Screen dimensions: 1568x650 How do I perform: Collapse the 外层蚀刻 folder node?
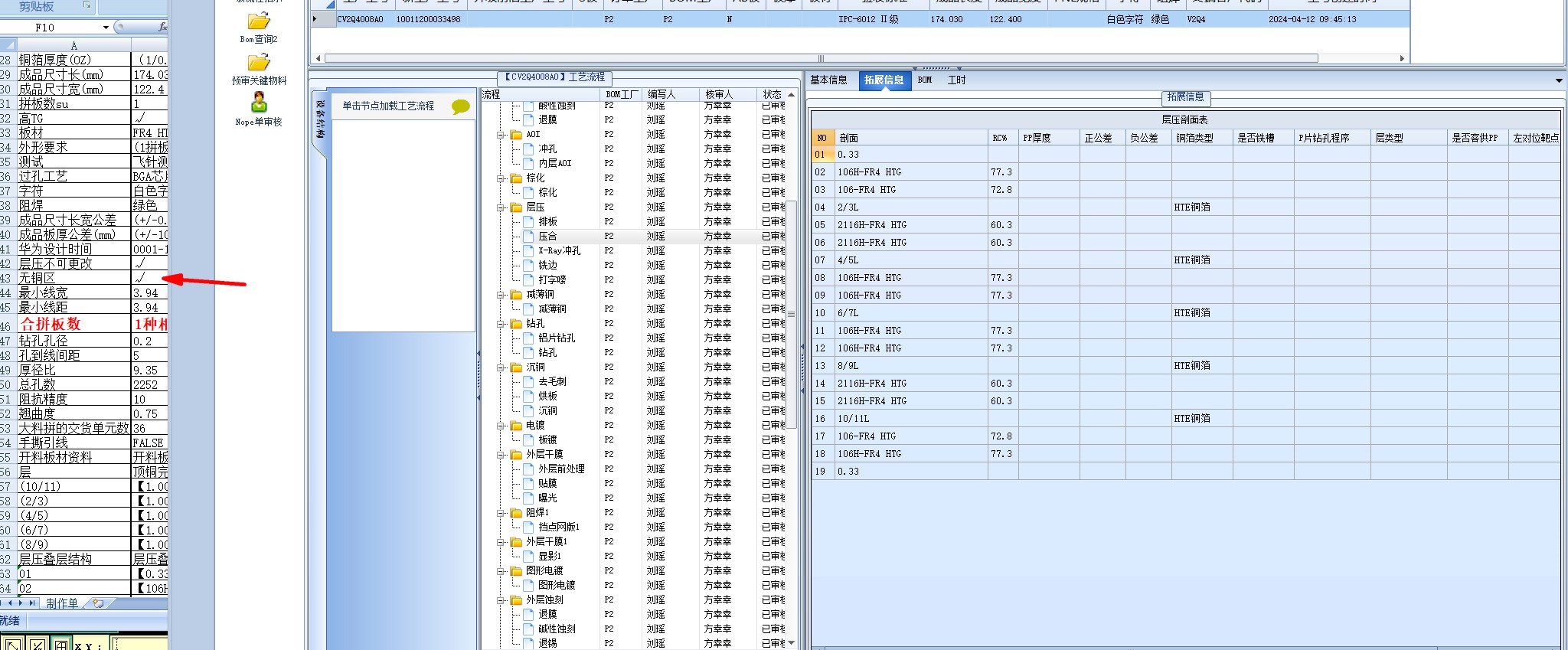coord(501,600)
